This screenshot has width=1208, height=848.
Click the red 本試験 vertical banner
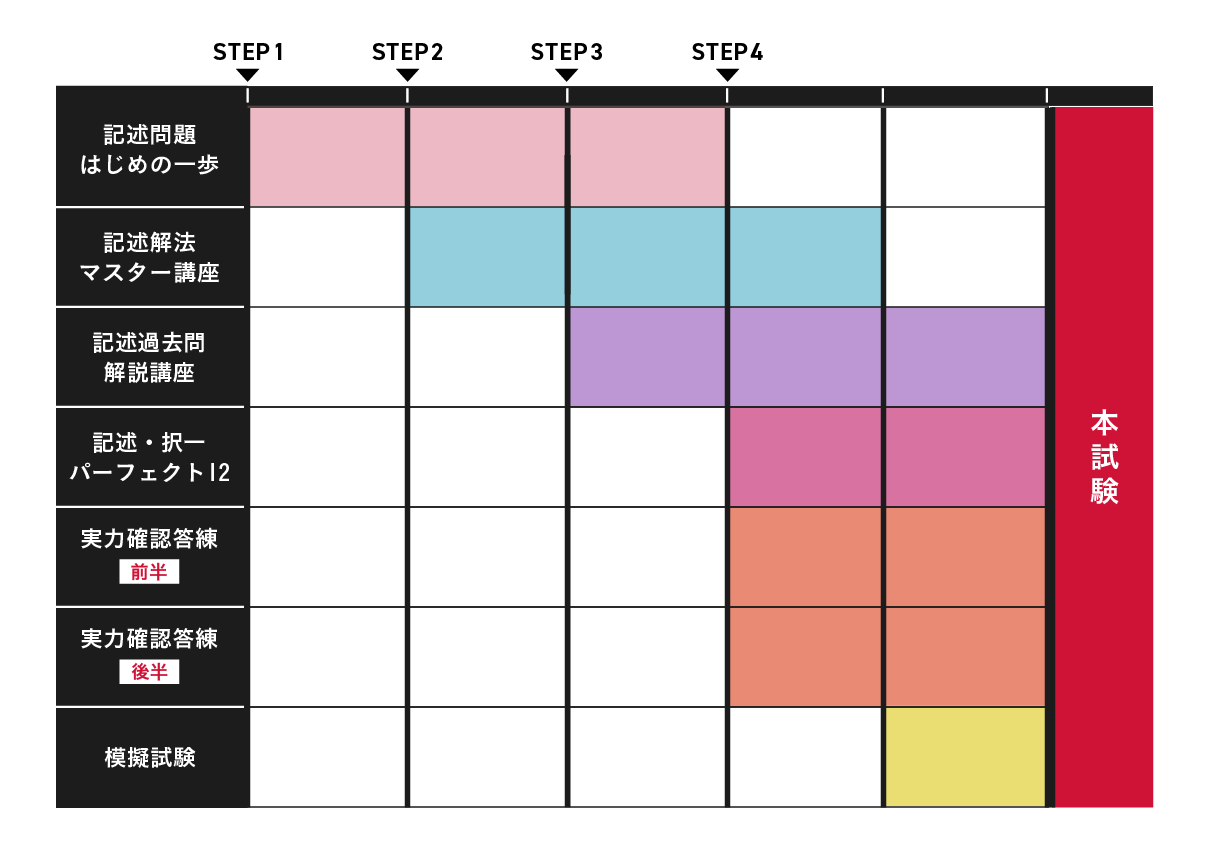[x=1104, y=457]
